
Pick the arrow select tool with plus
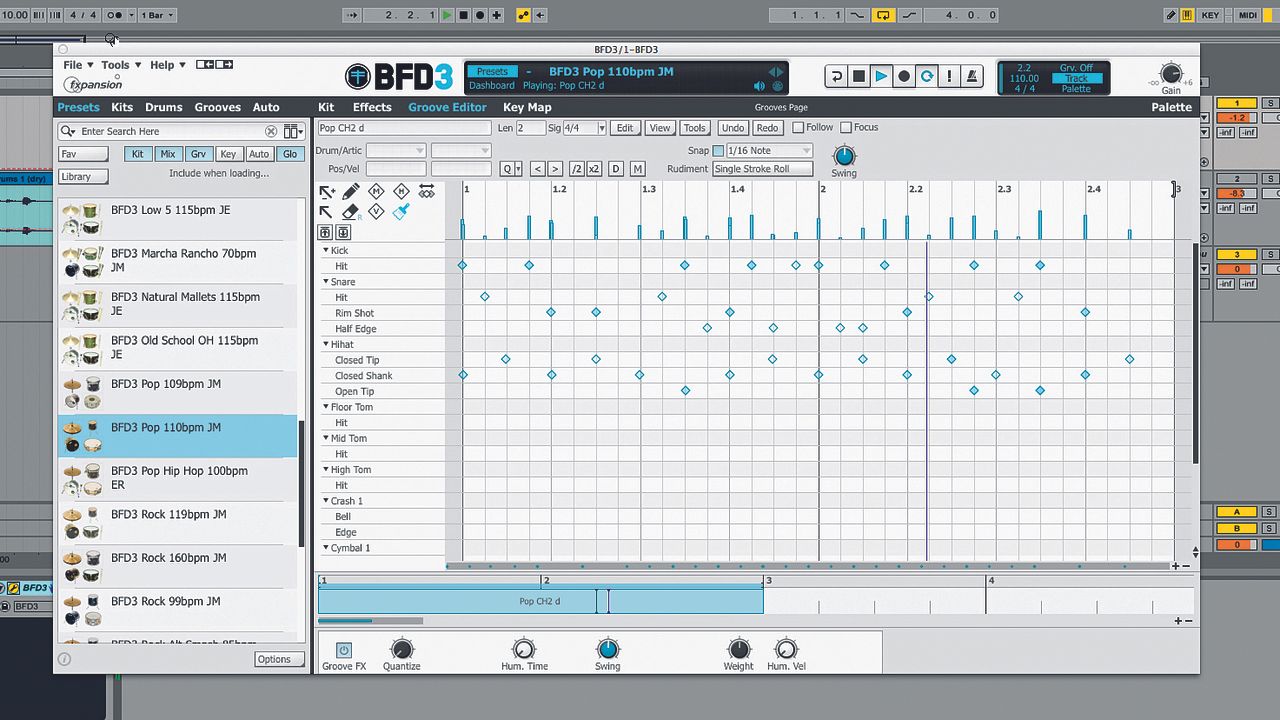click(x=327, y=192)
